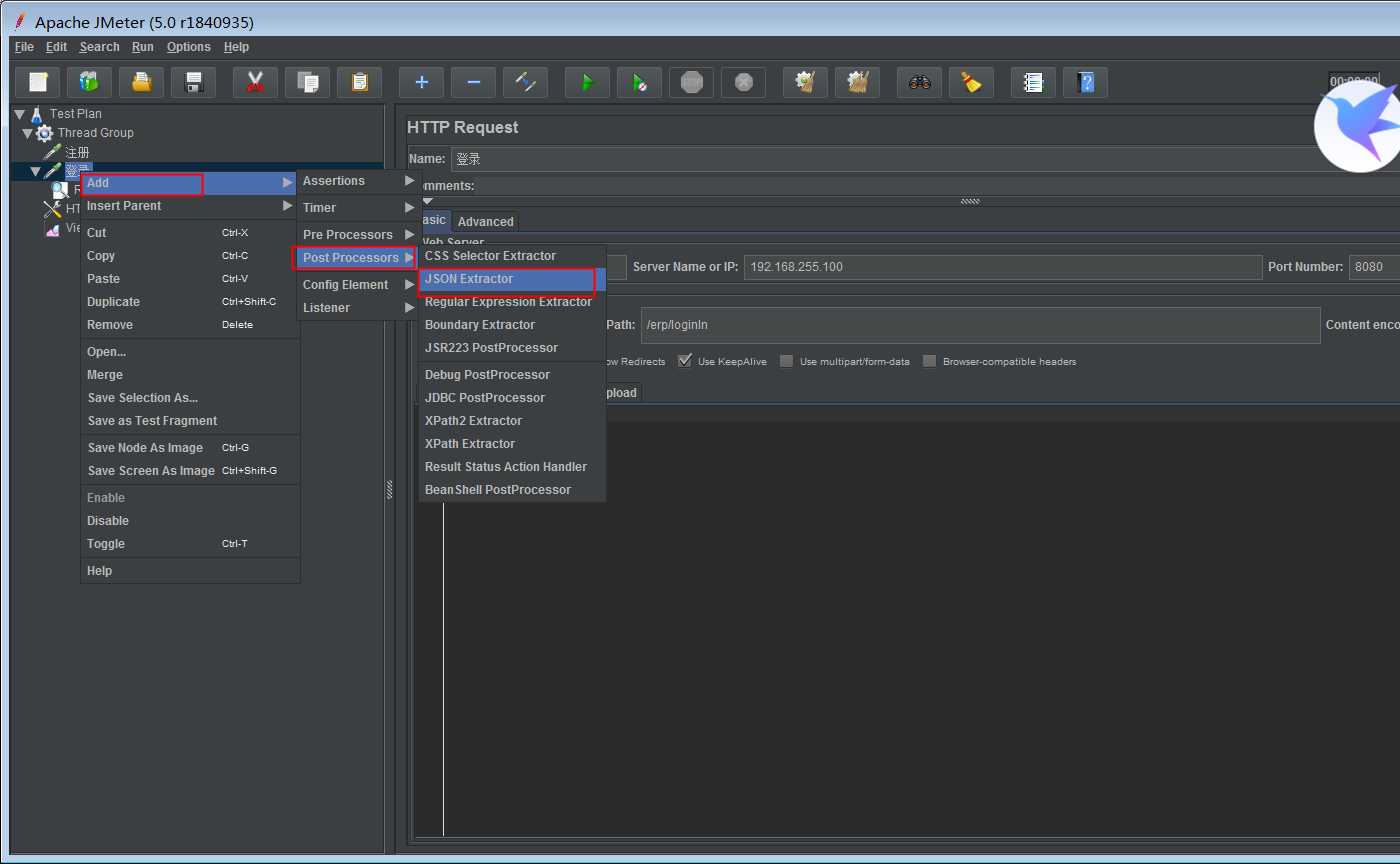Enable Browser-compatible headers checkbox
The height and width of the screenshot is (864, 1400).
click(930, 361)
